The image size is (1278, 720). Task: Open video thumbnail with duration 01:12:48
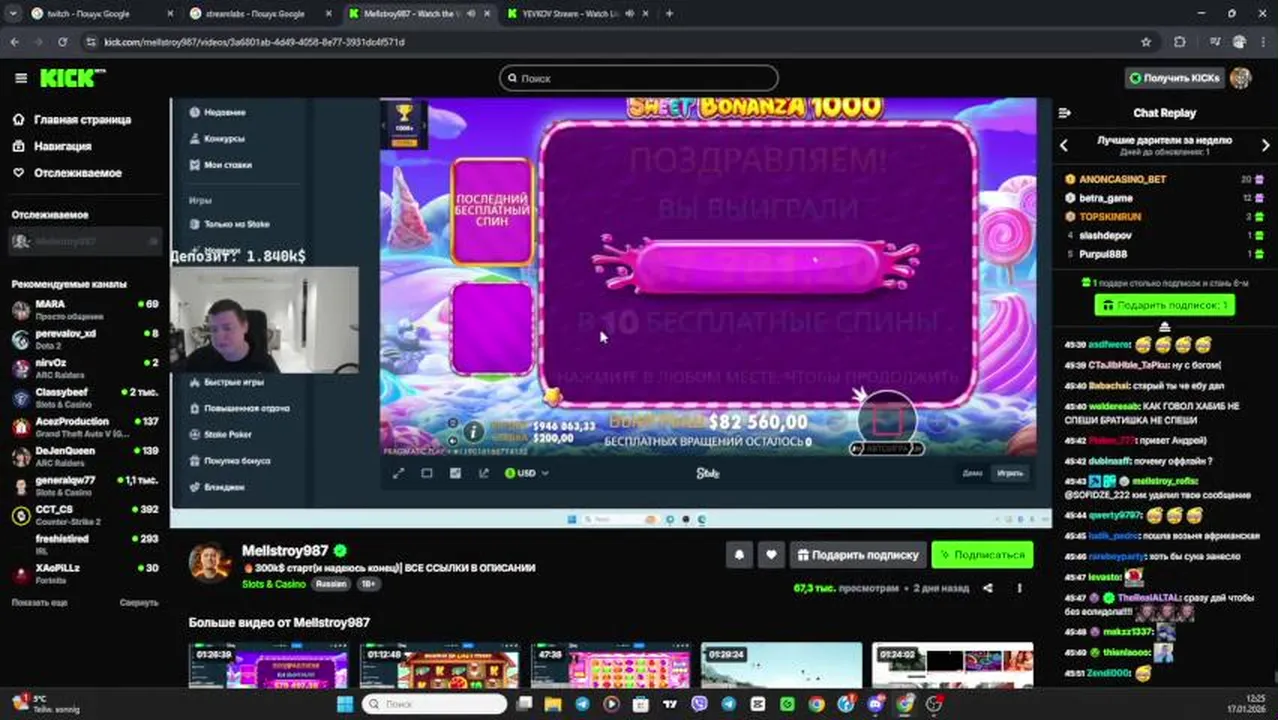click(439, 665)
